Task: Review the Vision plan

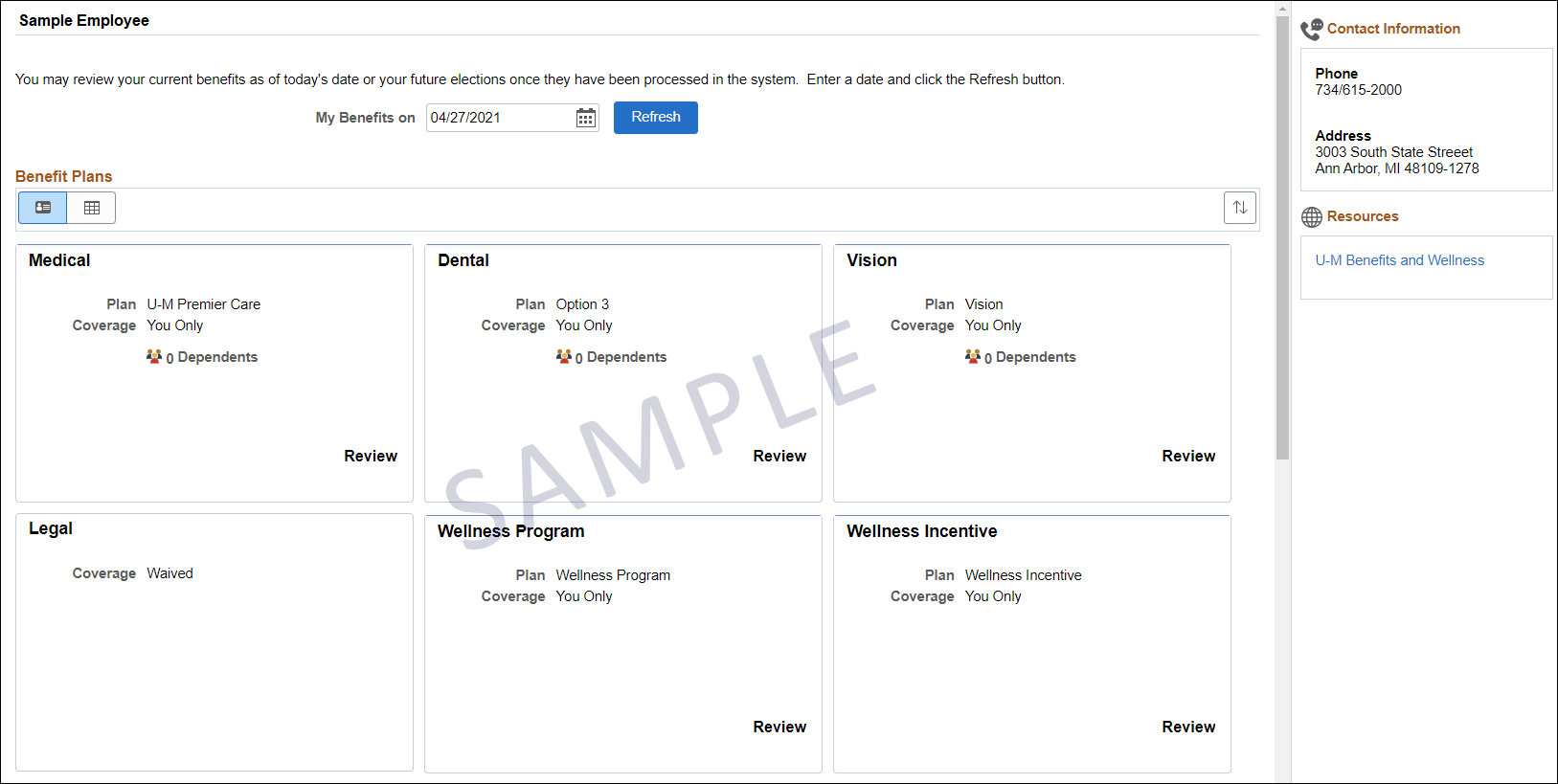Action: (1188, 457)
